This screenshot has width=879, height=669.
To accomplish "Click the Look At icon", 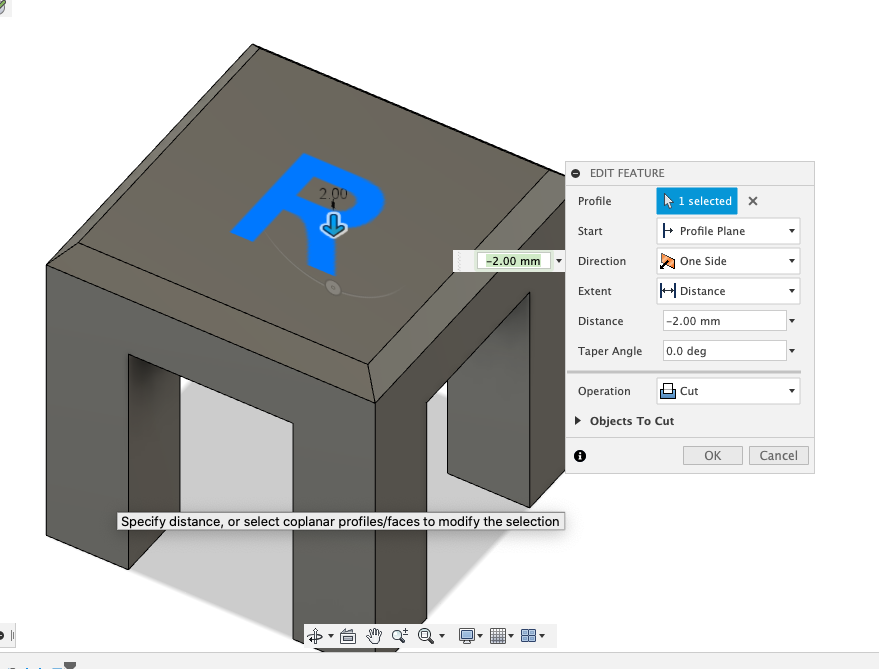I will coord(348,636).
